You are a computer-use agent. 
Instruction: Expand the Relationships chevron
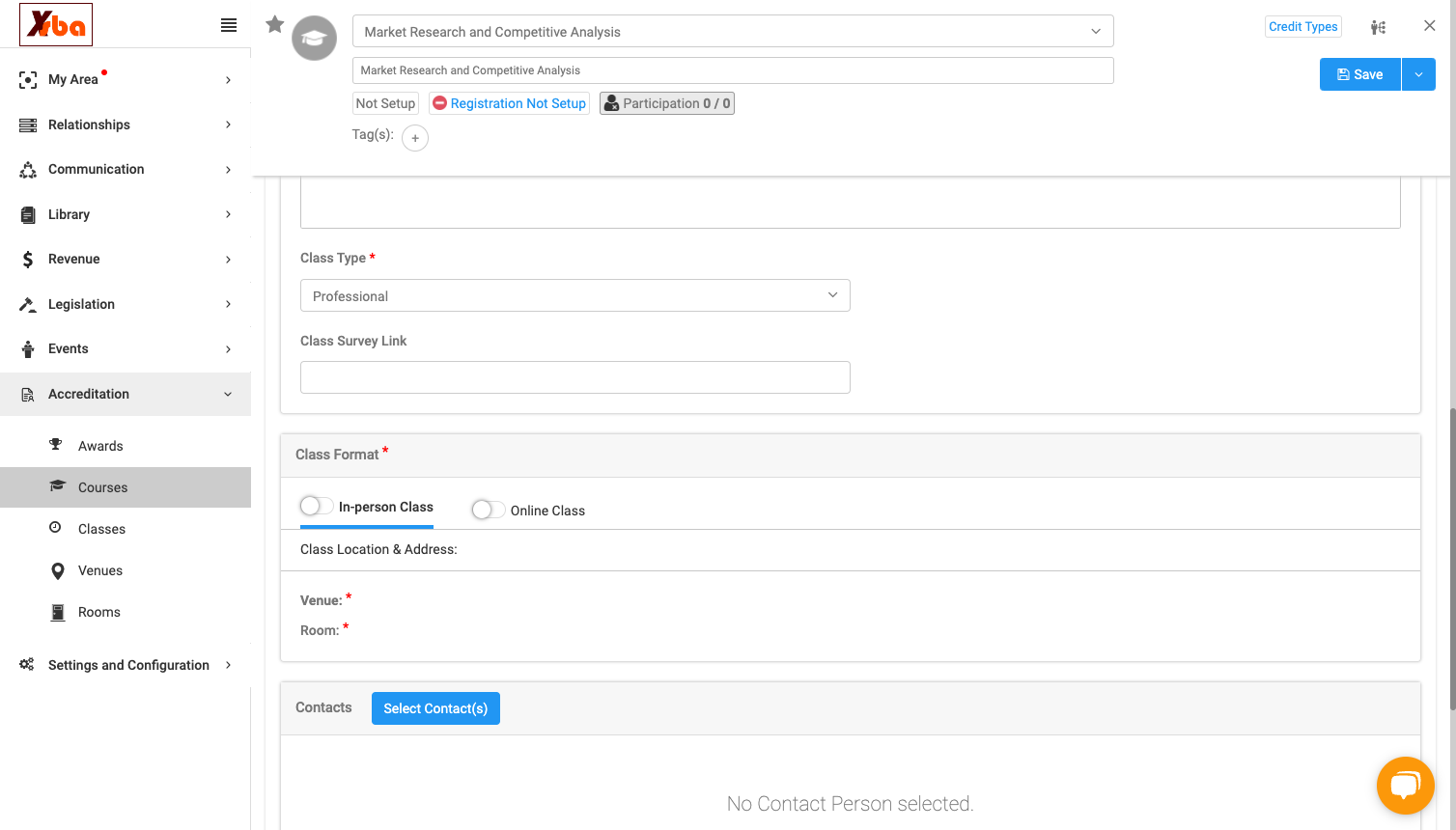pos(228,124)
